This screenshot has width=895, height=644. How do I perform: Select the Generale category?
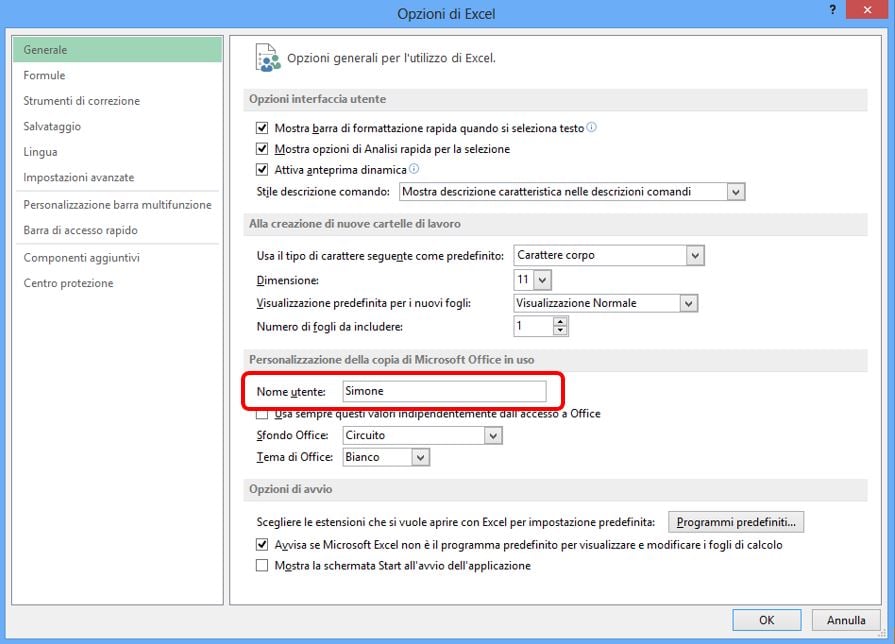(118, 50)
